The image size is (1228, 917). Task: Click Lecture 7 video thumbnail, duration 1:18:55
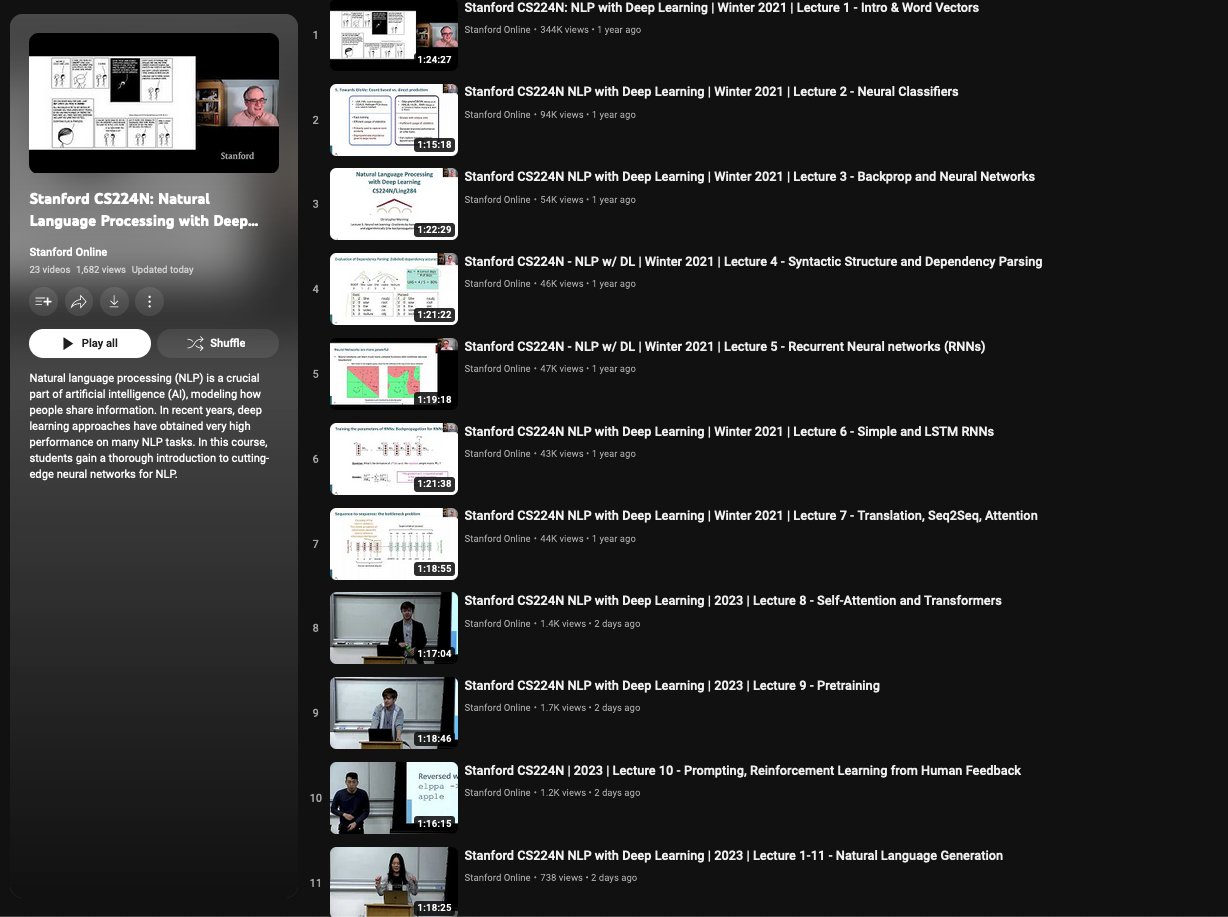[394, 544]
